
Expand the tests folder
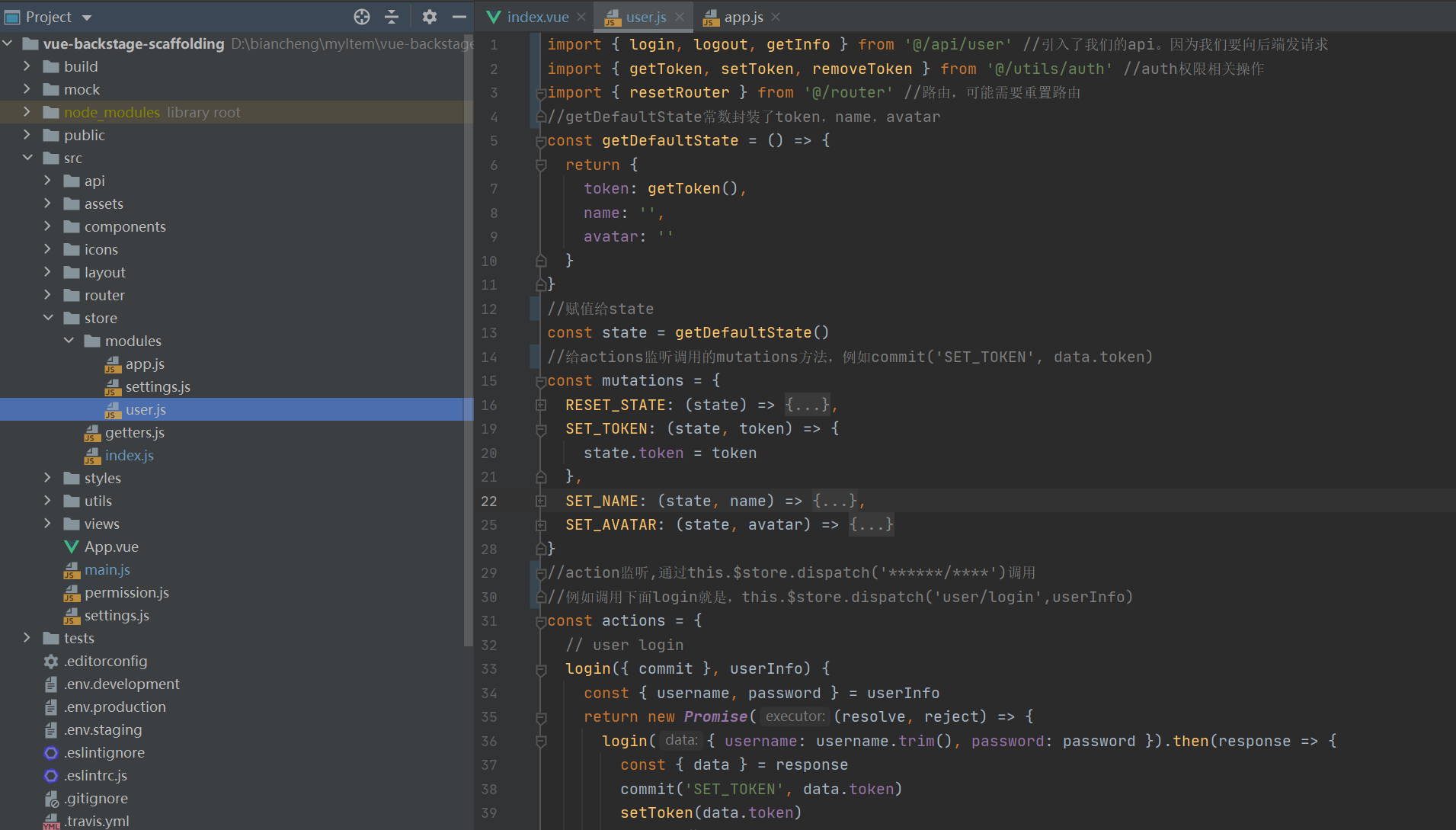pos(27,638)
